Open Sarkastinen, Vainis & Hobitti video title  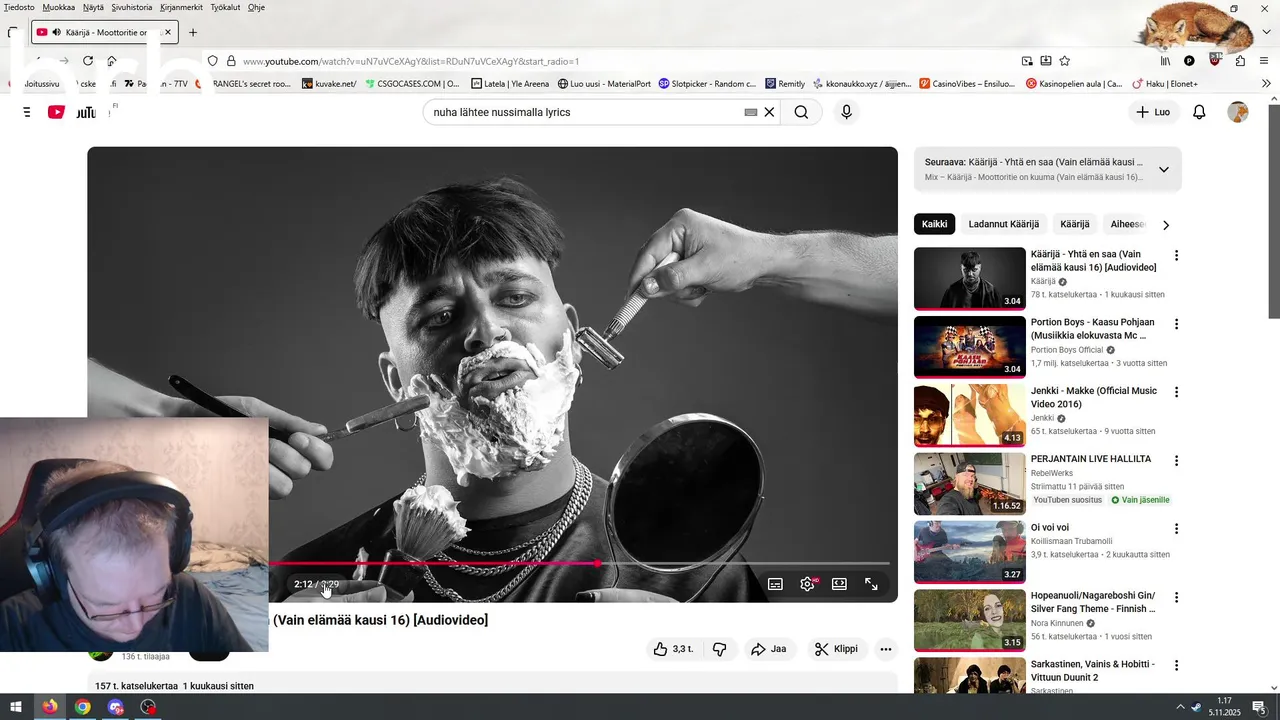(x=1093, y=670)
